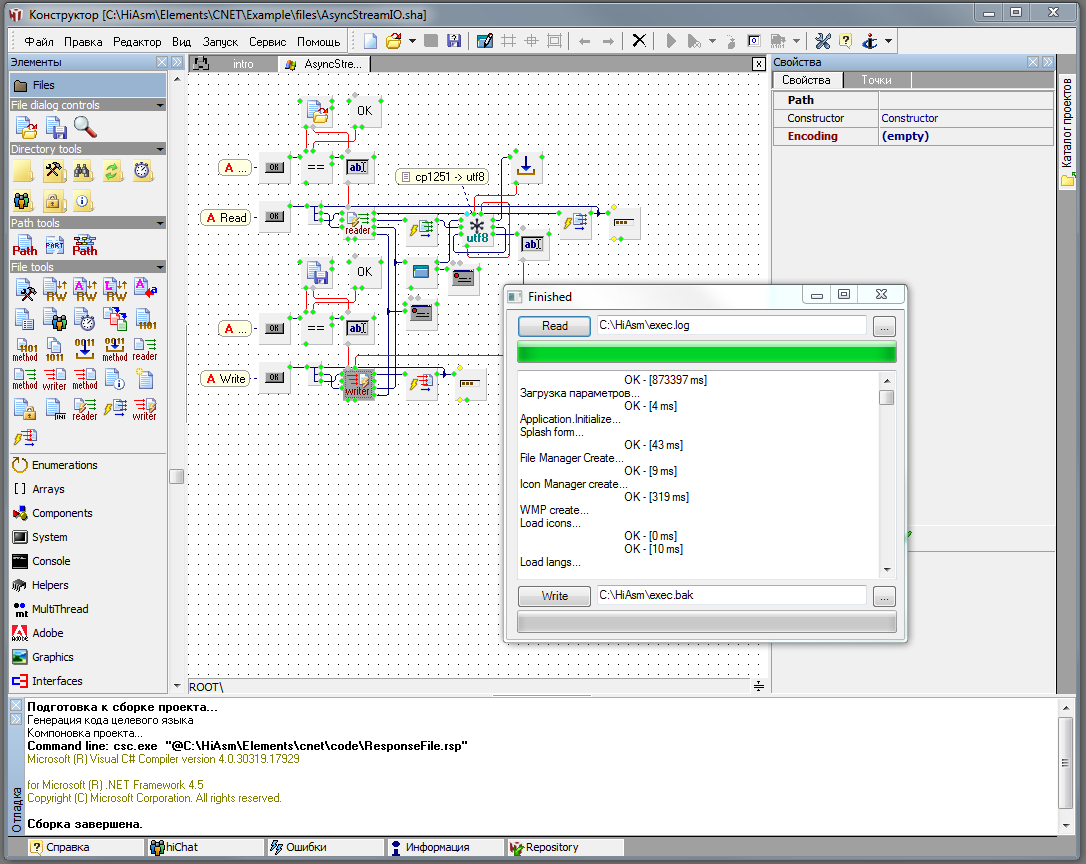Open the Сервис menu
Viewport: 1086px width, 864px height.
(x=267, y=42)
